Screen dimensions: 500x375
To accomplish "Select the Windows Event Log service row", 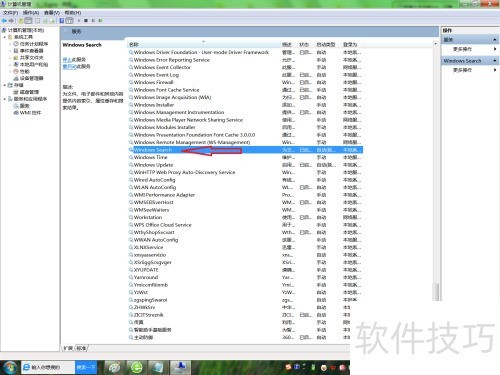I will 245,75.
